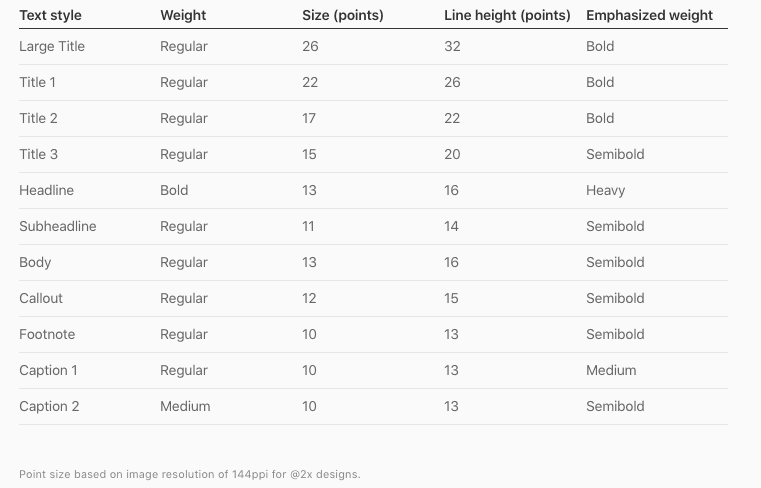This screenshot has height=488, width=761.
Task: Click the Emphasized weight column header
Action: (649, 15)
